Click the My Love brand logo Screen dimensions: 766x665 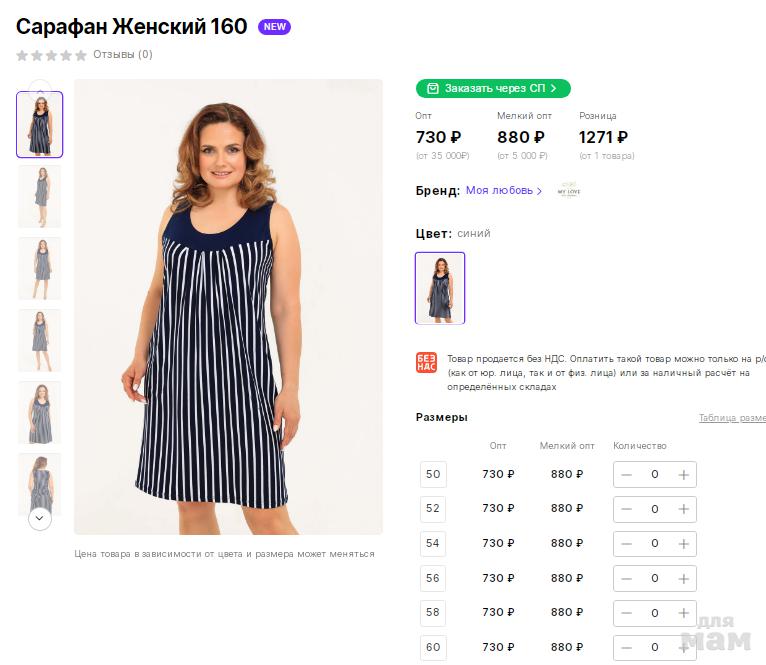click(x=569, y=190)
